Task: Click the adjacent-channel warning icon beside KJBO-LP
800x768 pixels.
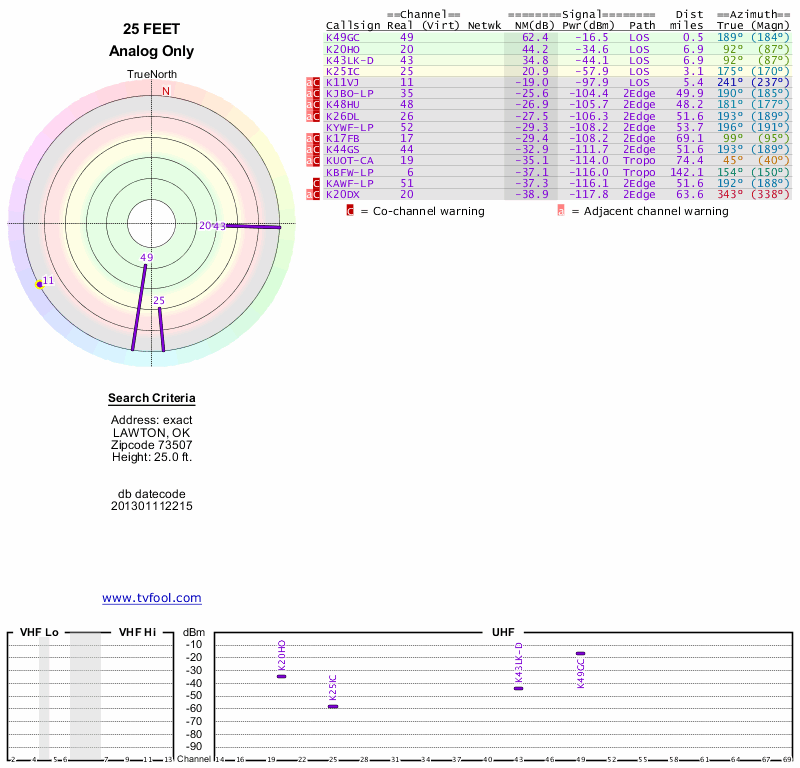Action: [x=310, y=93]
